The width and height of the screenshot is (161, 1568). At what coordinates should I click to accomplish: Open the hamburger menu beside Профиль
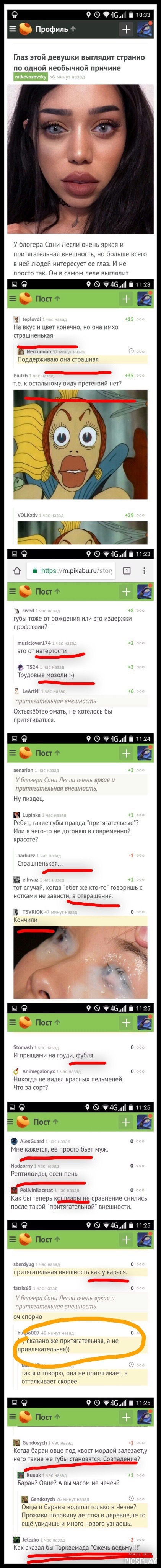12,29
